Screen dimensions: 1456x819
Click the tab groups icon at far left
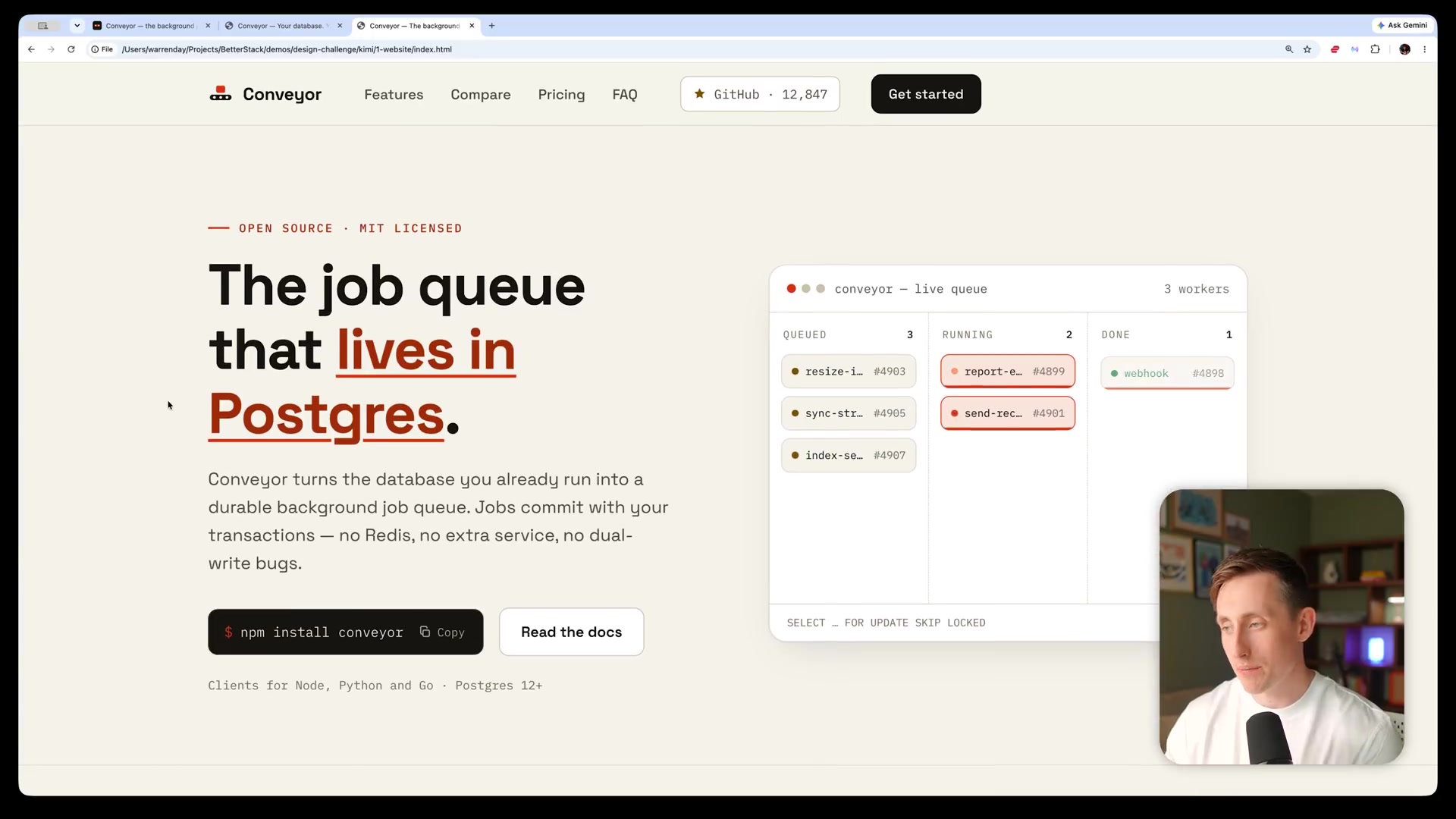pos(43,26)
